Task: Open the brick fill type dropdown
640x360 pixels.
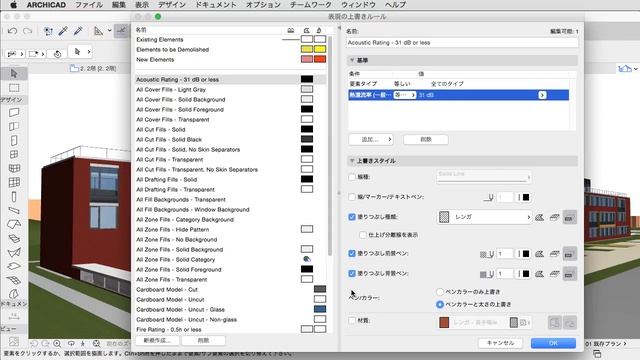Action: (484, 217)
